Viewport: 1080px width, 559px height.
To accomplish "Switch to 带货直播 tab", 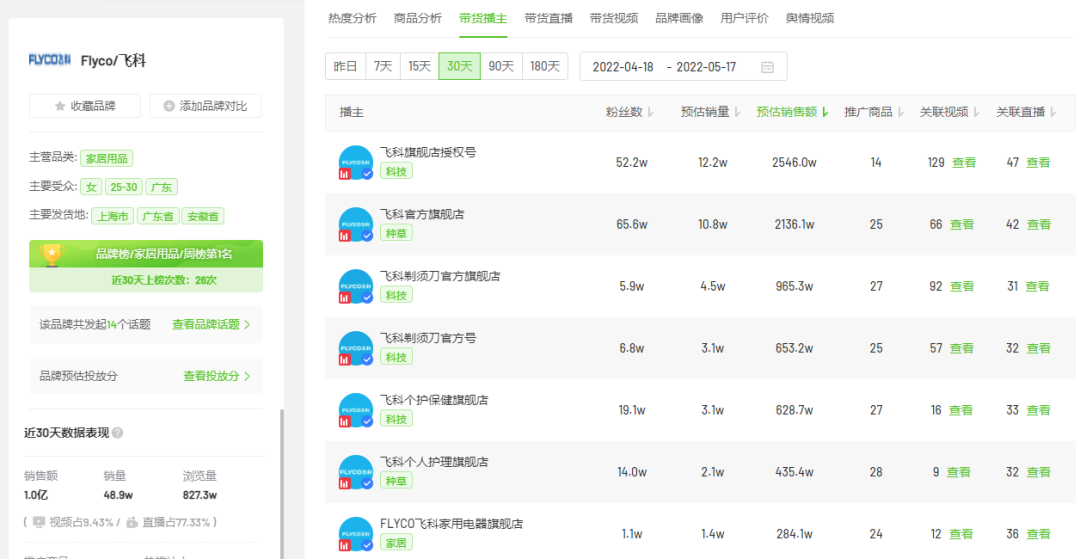I will pyautogui.click(x=549, y=19).
